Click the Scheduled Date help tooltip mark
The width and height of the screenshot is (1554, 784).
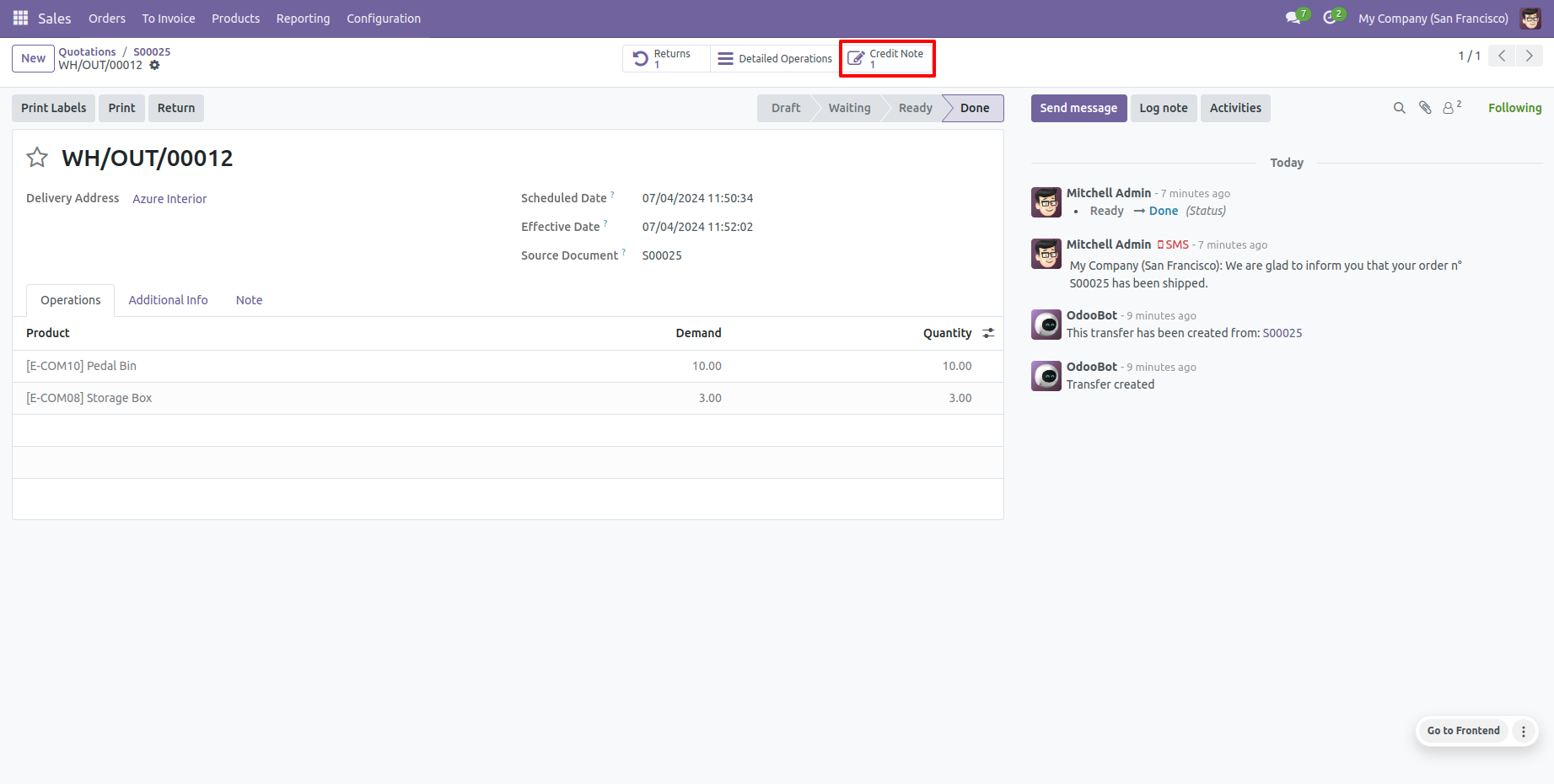pyautogui.click(x=613, y=195)
